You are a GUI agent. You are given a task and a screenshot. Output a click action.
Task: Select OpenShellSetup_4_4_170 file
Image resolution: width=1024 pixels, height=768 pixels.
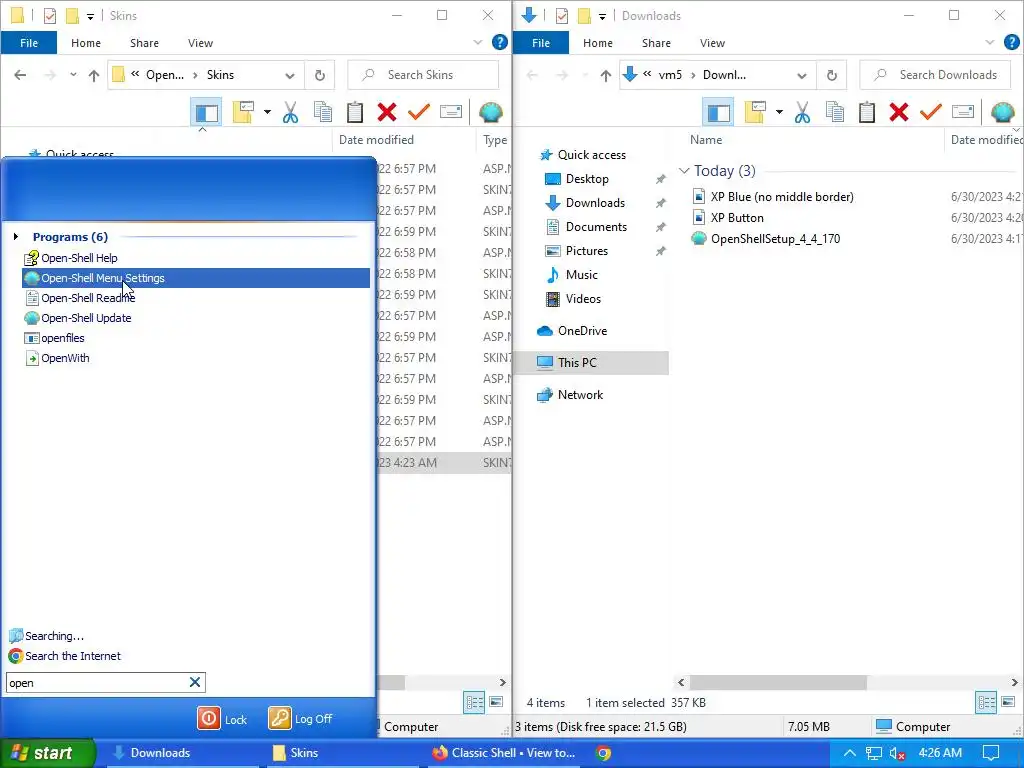(x=775, y=238)
